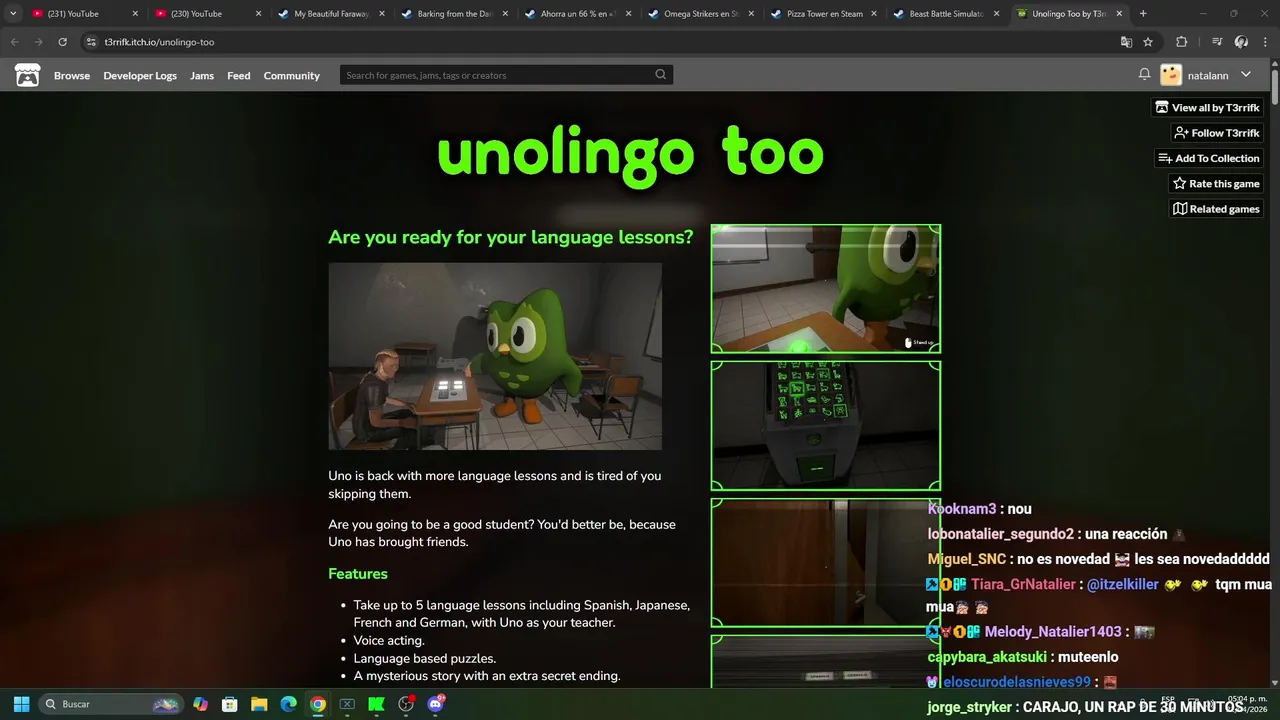Click 'Follow T3rrifk' button
The image size is (1280, 720).
click(x=1216, y=133)
